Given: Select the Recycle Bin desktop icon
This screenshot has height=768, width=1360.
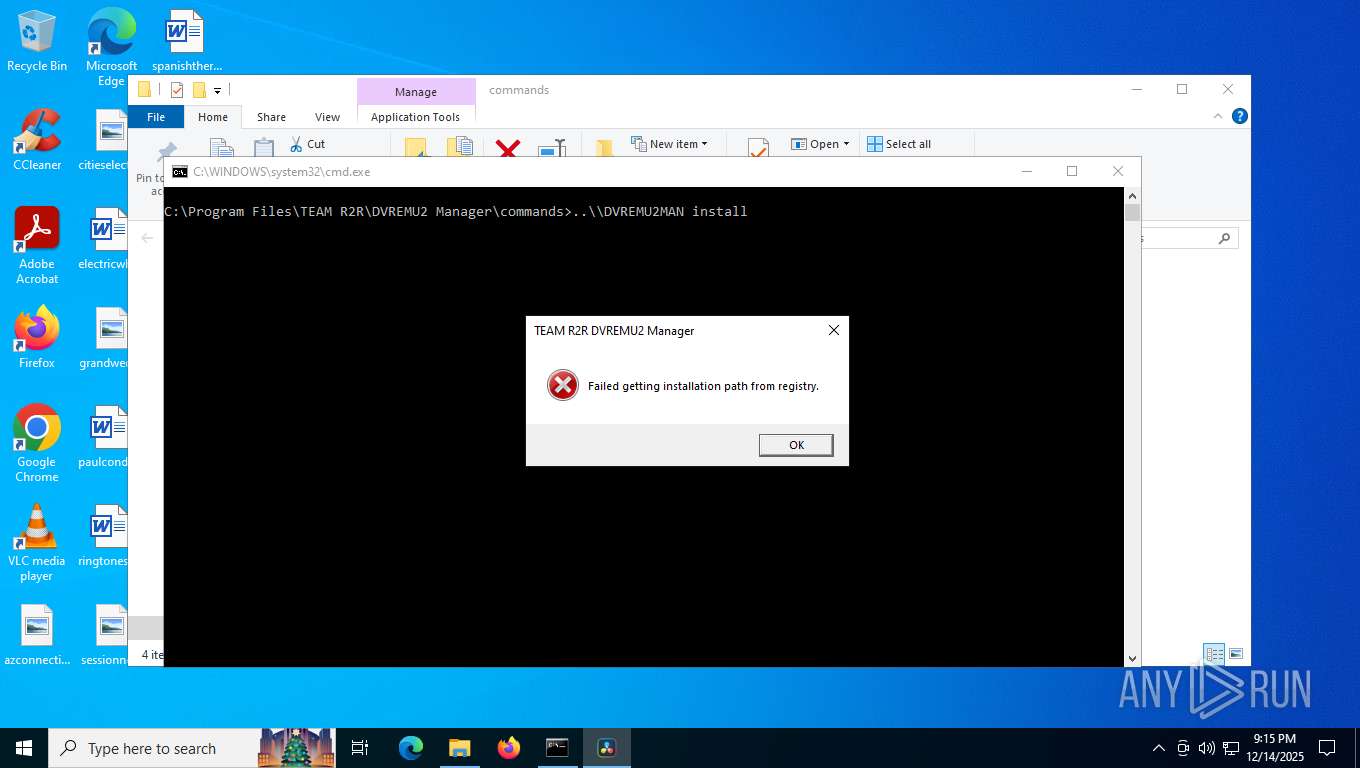Looking at the screenshot, I should [37, 41].
